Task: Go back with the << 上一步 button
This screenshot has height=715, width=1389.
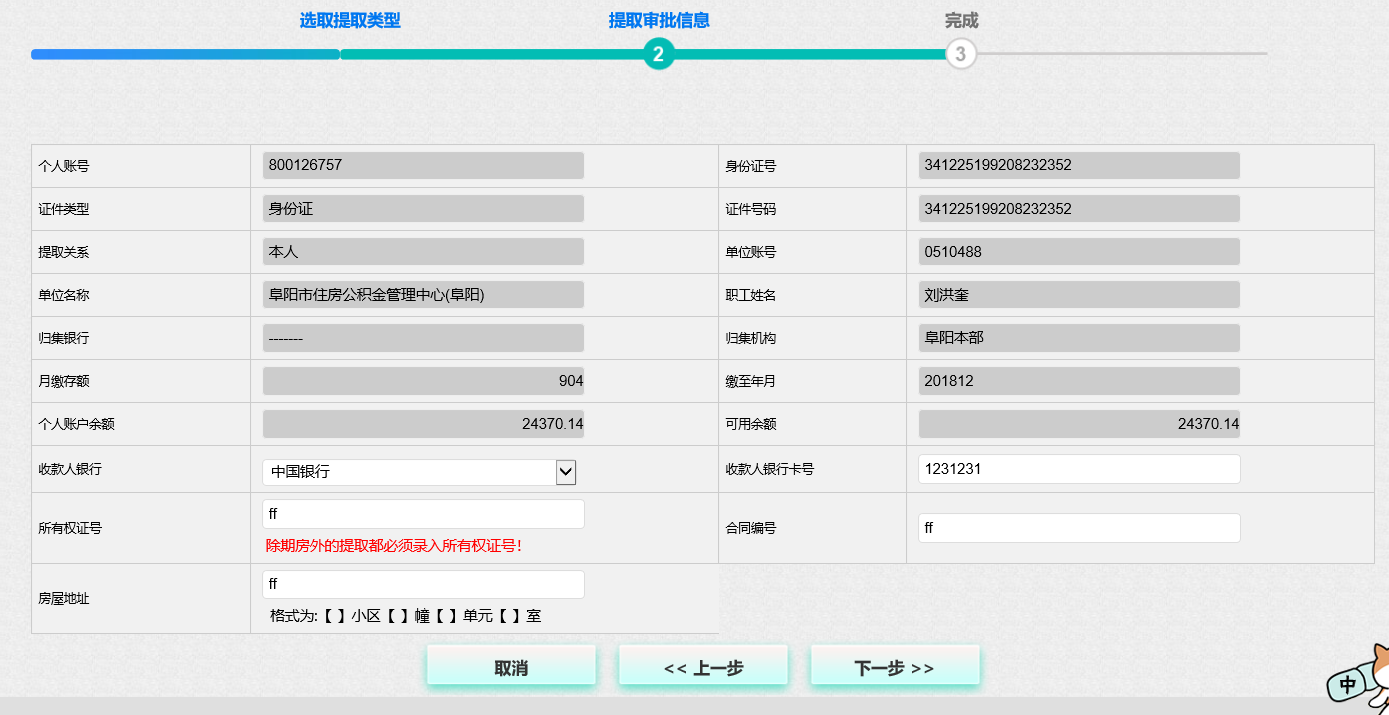Action: tap(703, 668)
